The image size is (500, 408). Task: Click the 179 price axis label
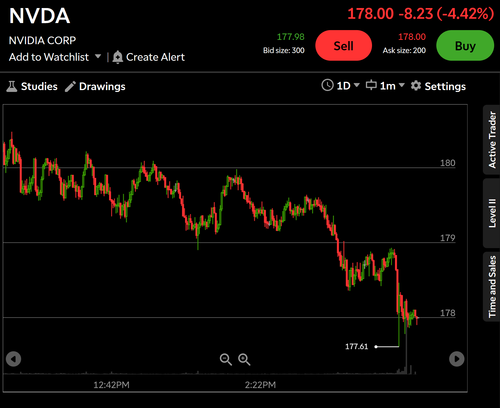[448, 238]
